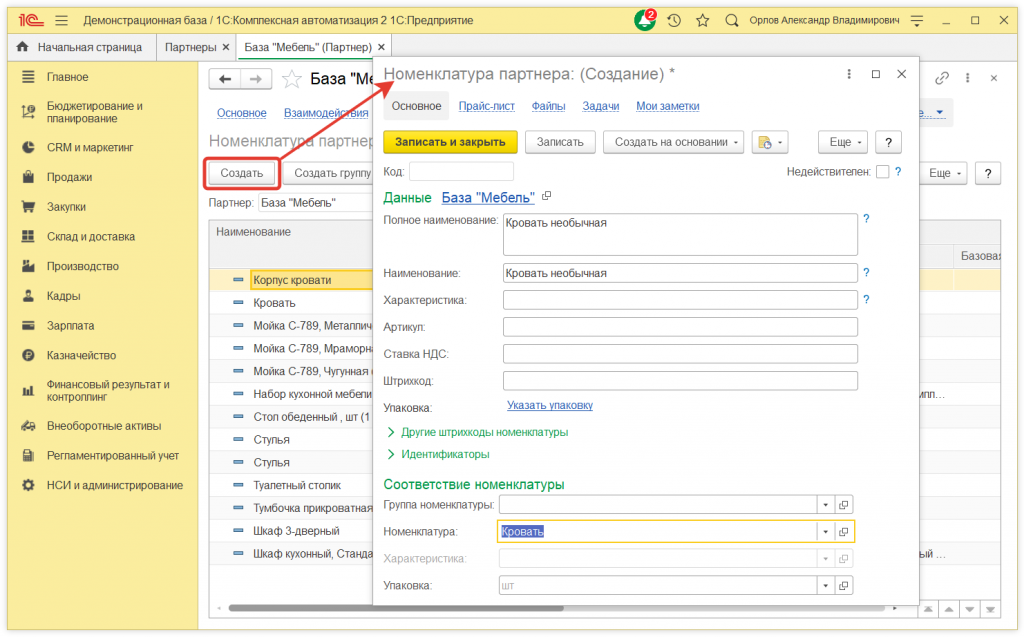
Task: Click the Продажи sidebar section
Action: click(x=69, y=177)
